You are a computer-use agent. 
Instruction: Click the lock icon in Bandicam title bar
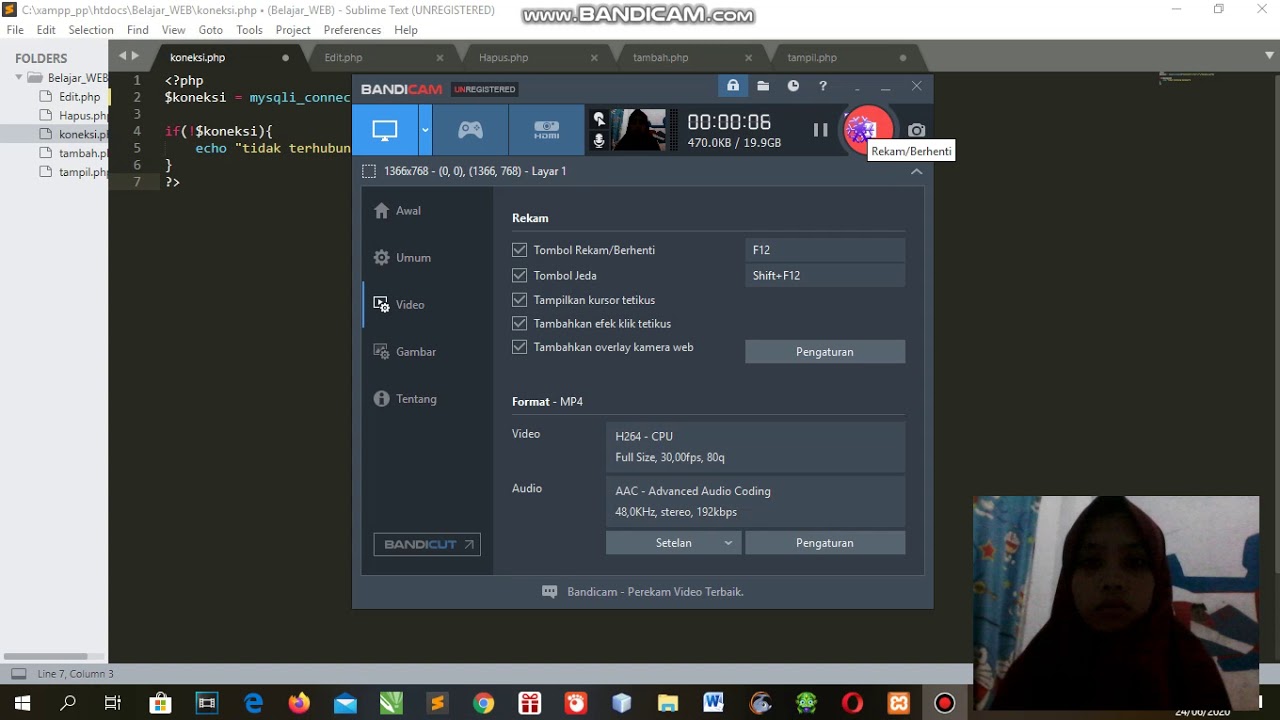733,86
